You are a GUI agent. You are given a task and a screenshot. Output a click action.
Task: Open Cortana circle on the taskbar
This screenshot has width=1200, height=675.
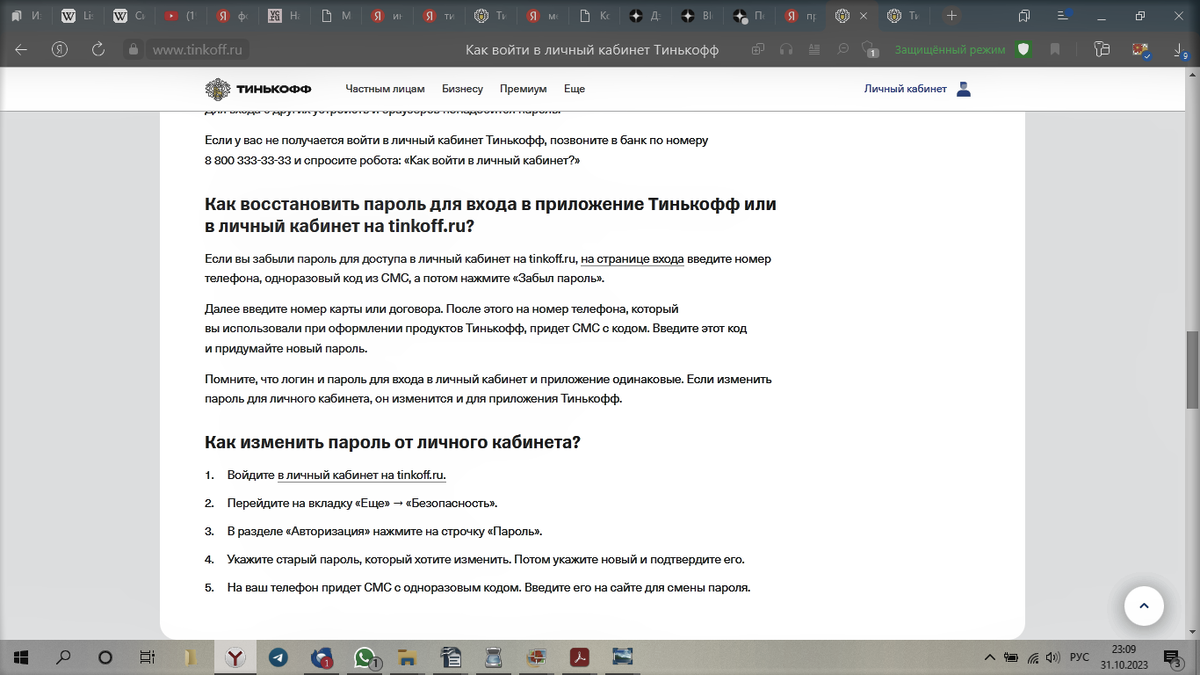click(106, 657)
